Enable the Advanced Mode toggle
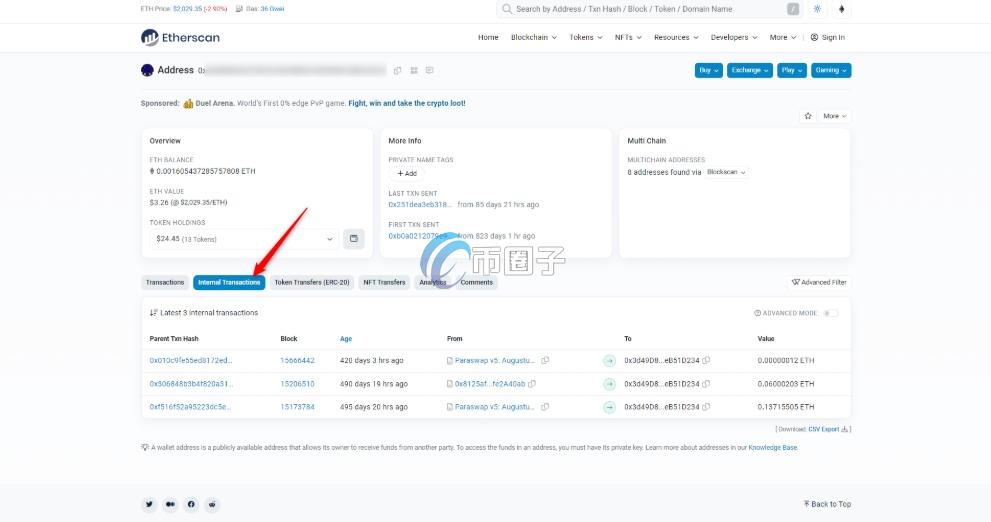The width and height of the screenshot is (991, 522). [830, 313]
